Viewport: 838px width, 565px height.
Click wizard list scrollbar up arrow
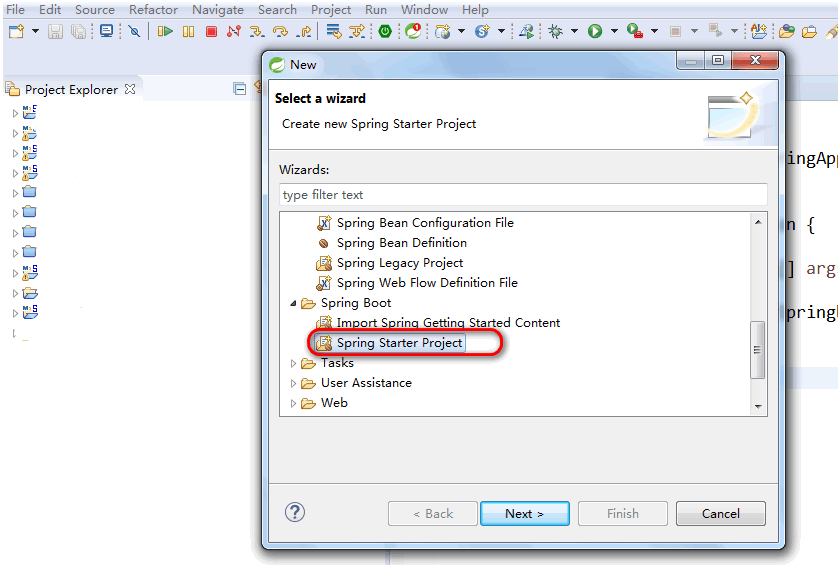[x=758, y=222]
